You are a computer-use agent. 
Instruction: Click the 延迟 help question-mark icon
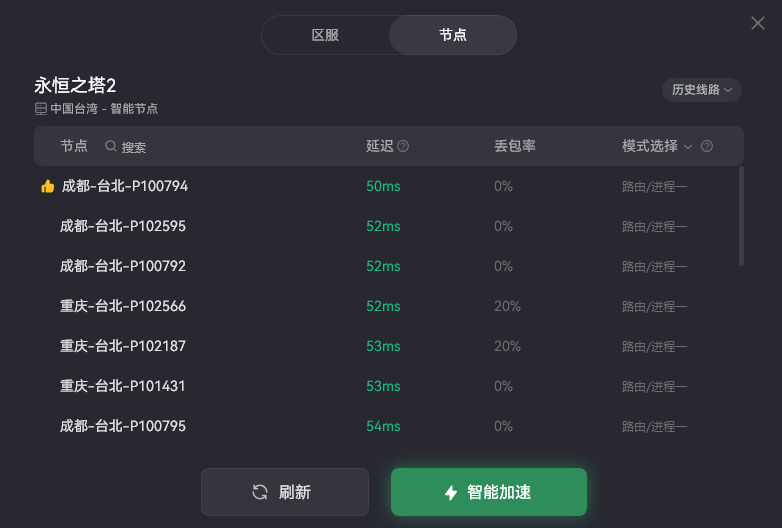(403, 146)
